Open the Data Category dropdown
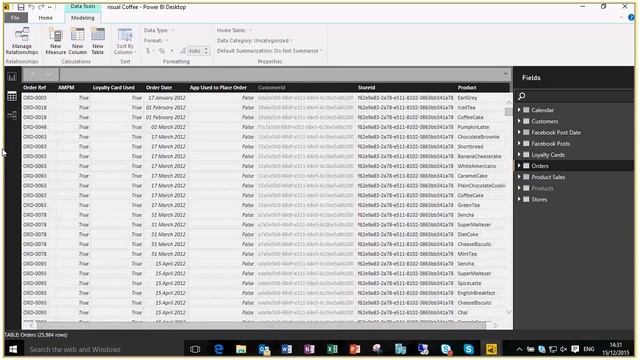Image resolution: width=640 pixels, height=360 pixels. [x=255, y=40]
